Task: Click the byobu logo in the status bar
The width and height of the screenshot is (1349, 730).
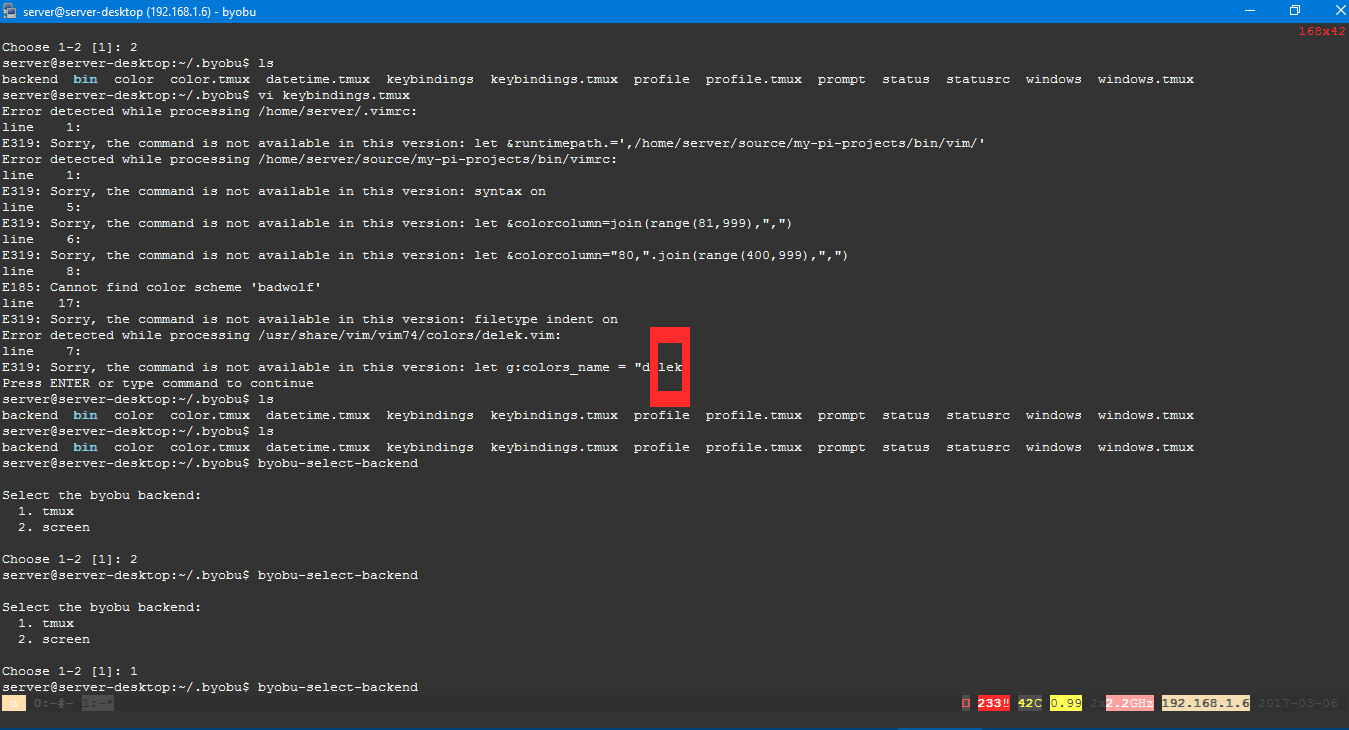Action: pyautogui.click(x=14, y=703)
